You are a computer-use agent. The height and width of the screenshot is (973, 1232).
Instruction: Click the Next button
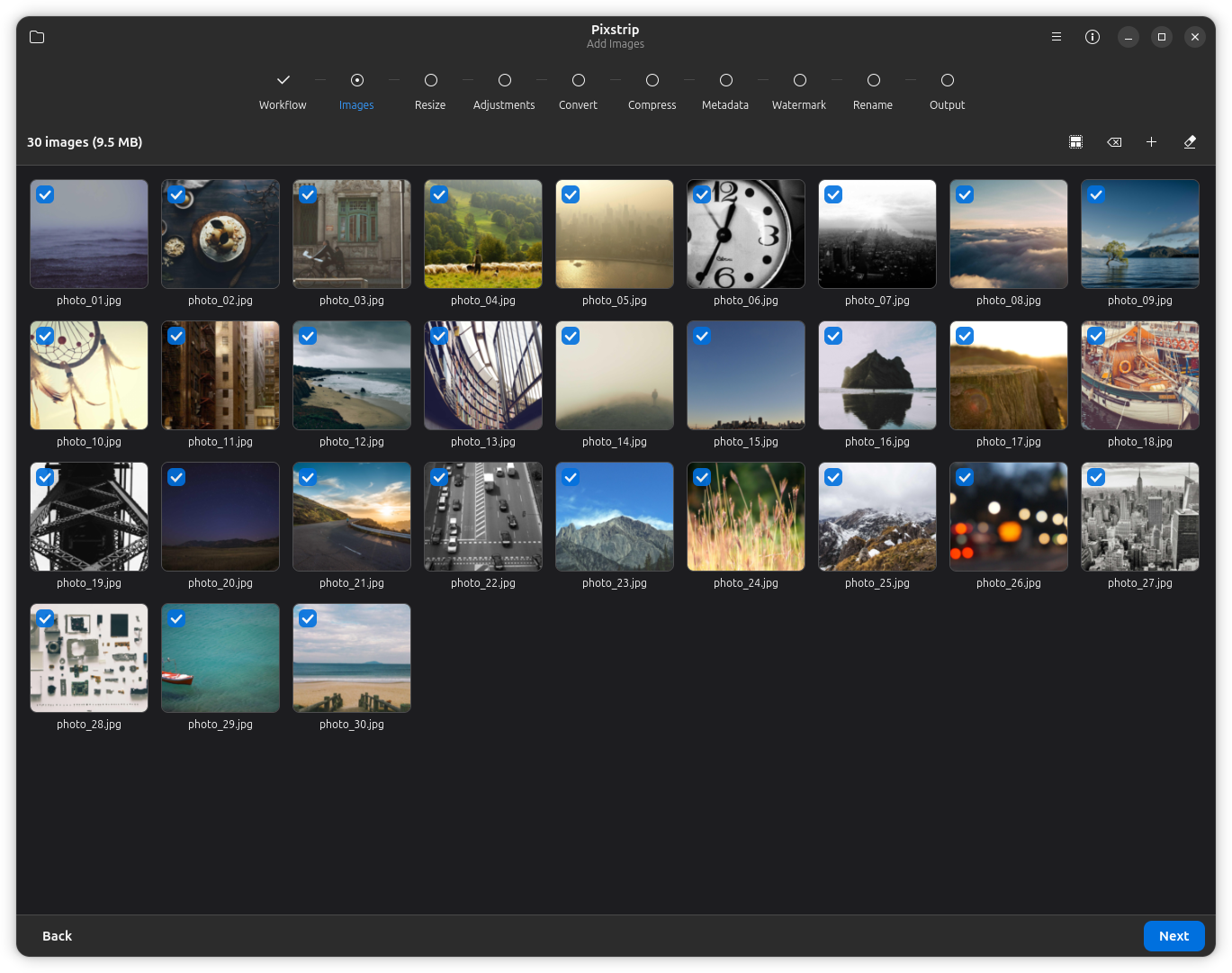(1174, 936)
